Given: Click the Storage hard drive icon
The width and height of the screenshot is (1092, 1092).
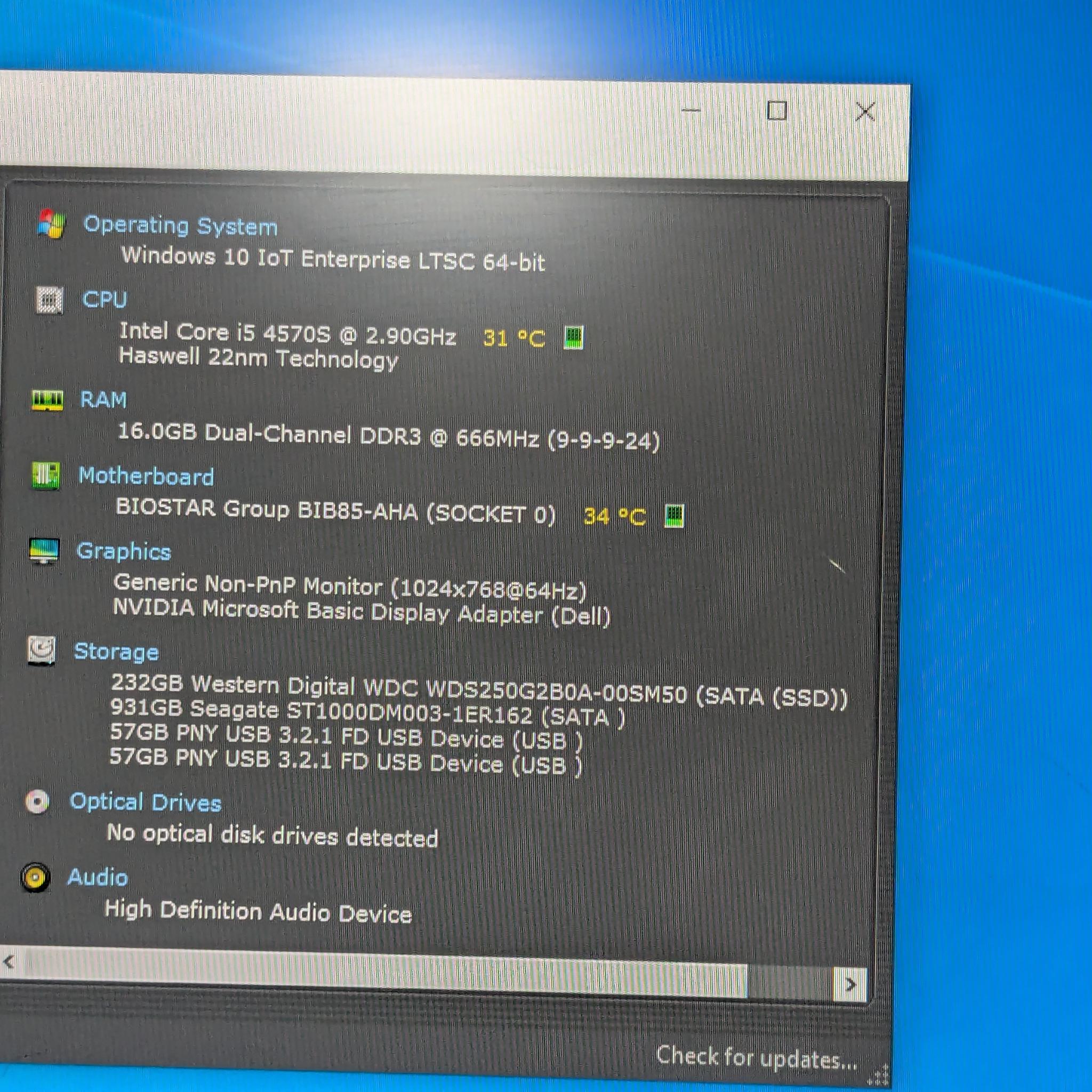Looking at the screenshot, I should 41,651.
